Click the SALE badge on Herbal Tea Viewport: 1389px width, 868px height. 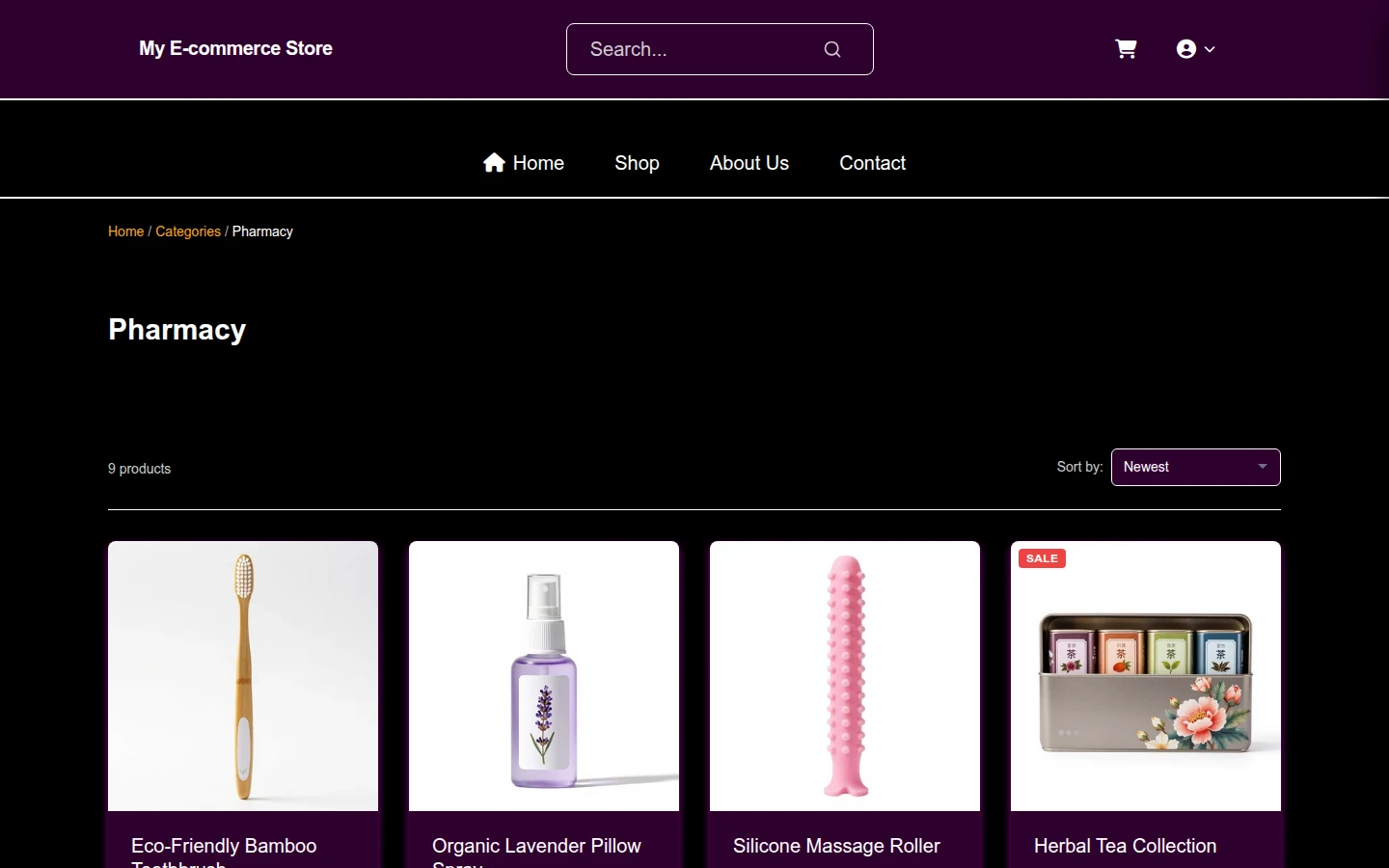[x=1042, y=558]
